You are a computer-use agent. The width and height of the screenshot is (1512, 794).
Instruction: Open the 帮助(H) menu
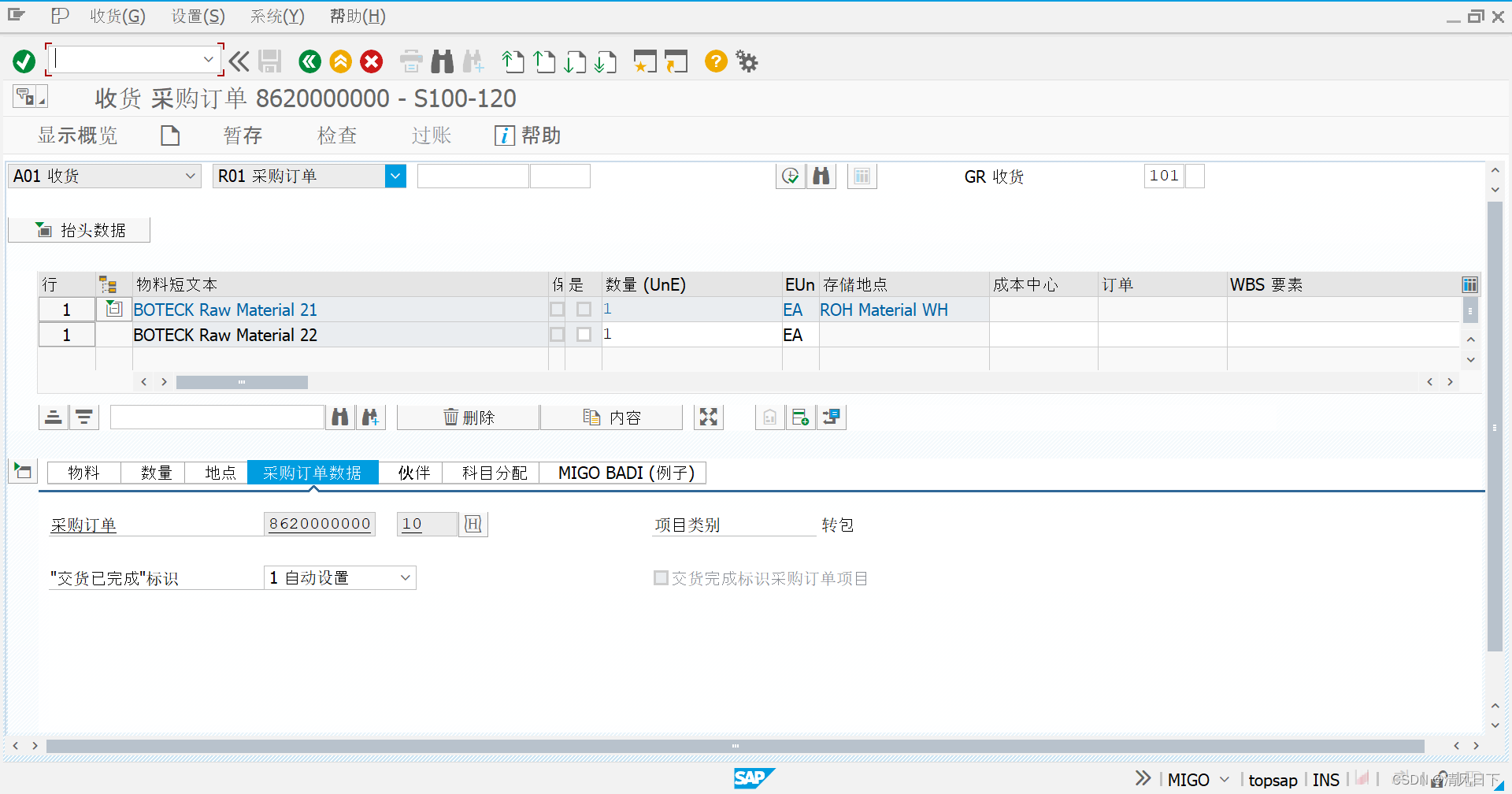coord(358,16)
